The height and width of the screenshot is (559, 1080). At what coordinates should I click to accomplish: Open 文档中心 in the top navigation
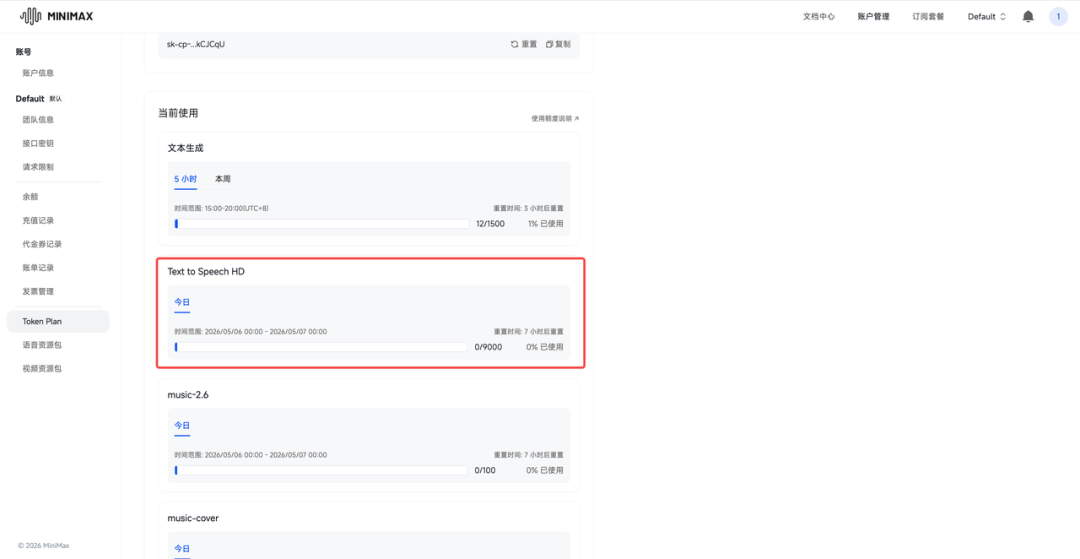point(819,17)
